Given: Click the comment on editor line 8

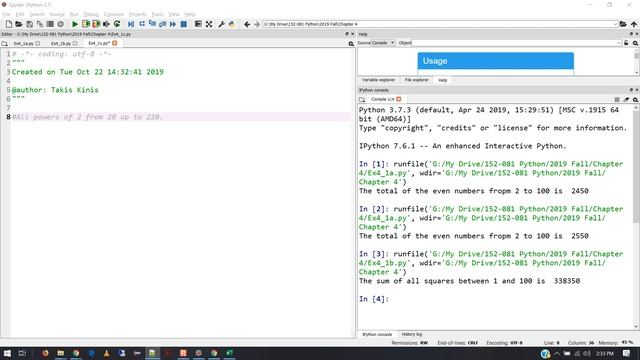Looking at the screenshot, I should point(87,117).
